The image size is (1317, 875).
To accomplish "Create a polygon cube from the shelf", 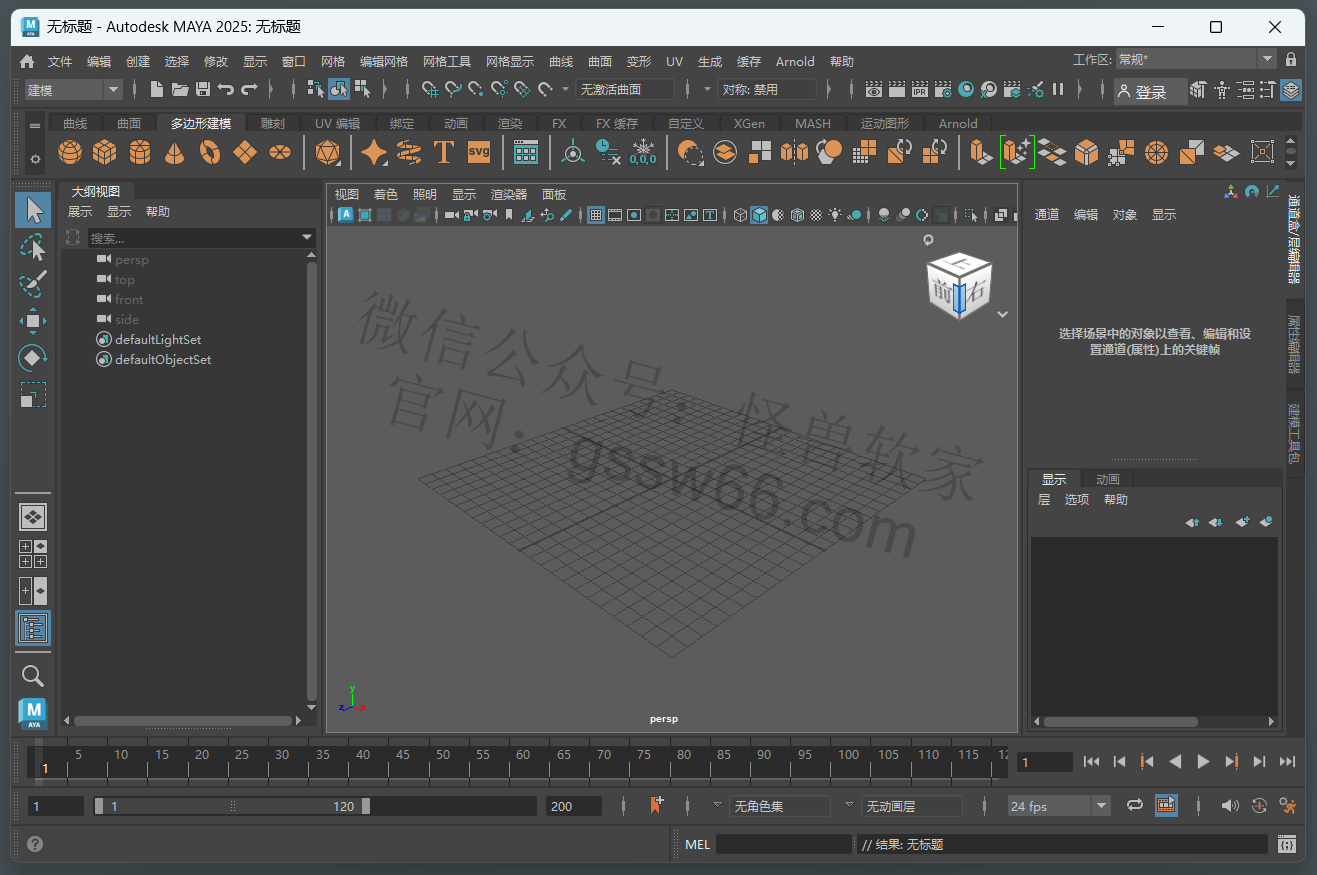I will coord(105,152).
